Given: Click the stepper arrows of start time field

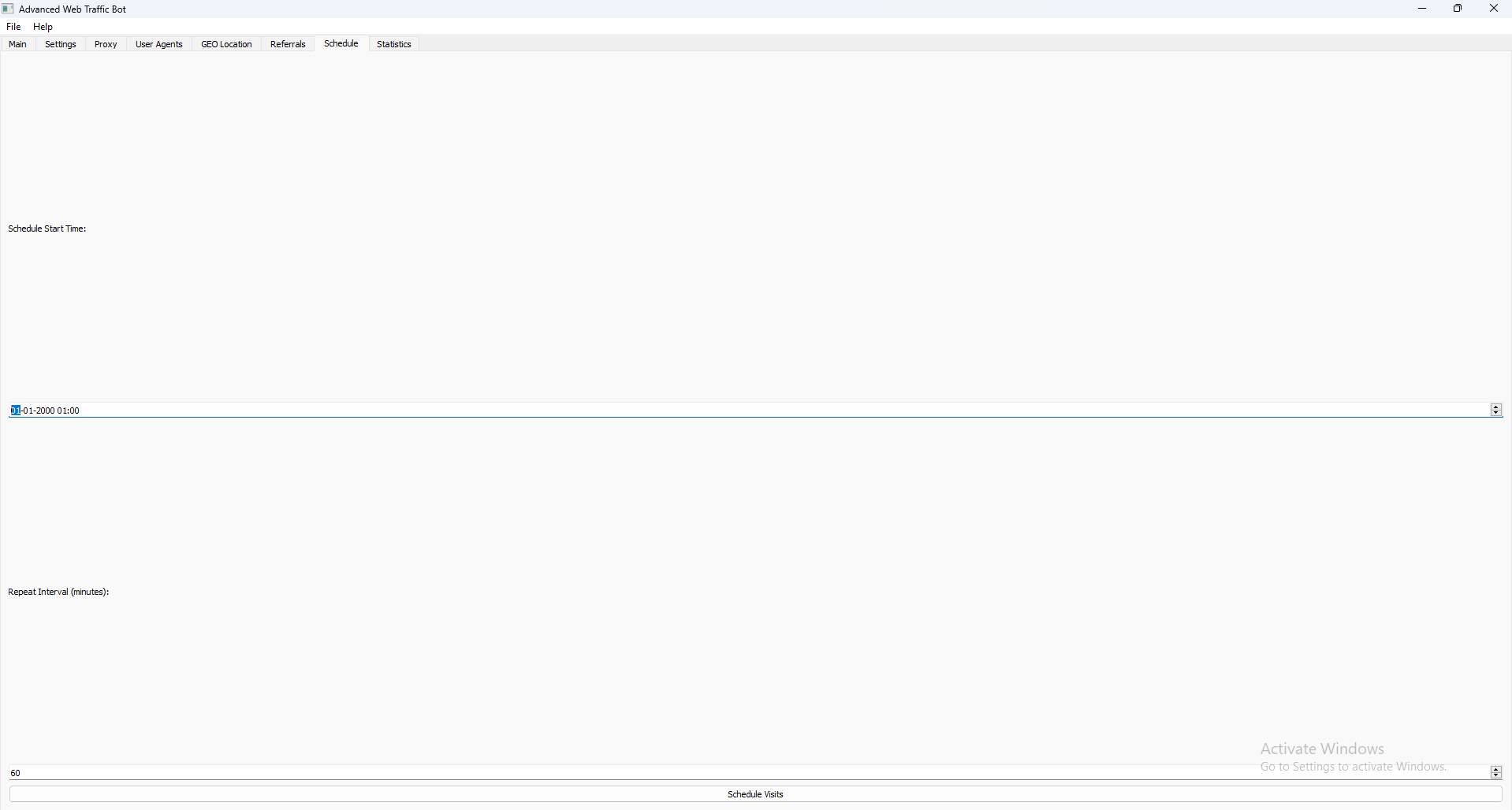Looking at the screenshot, I should pyautogui.click(x=1496, y=411).
